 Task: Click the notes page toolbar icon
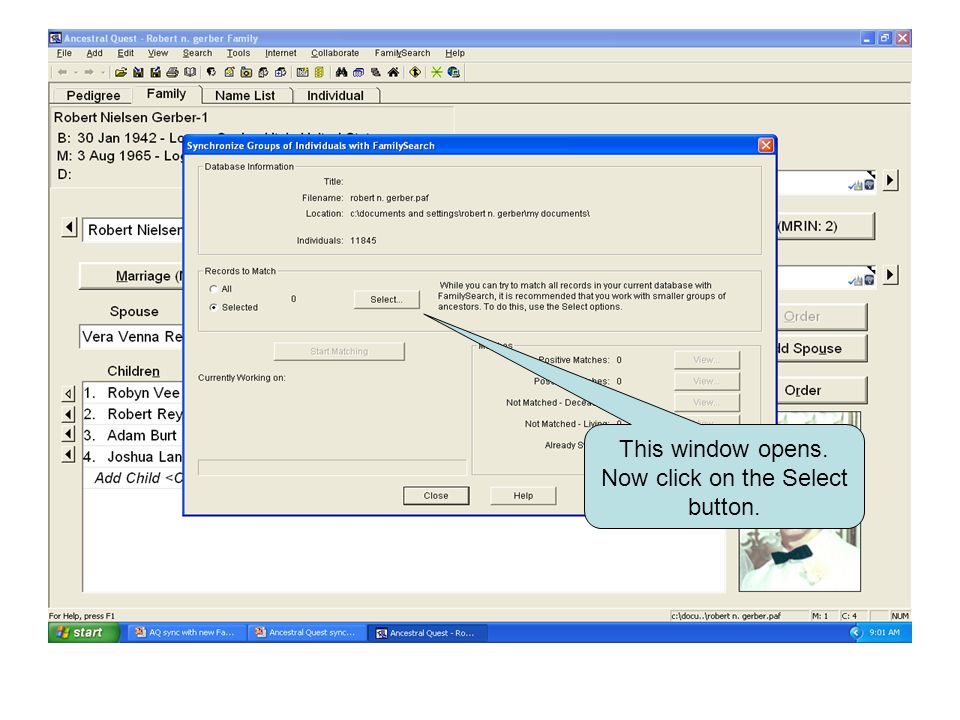(x=230, y=72)
